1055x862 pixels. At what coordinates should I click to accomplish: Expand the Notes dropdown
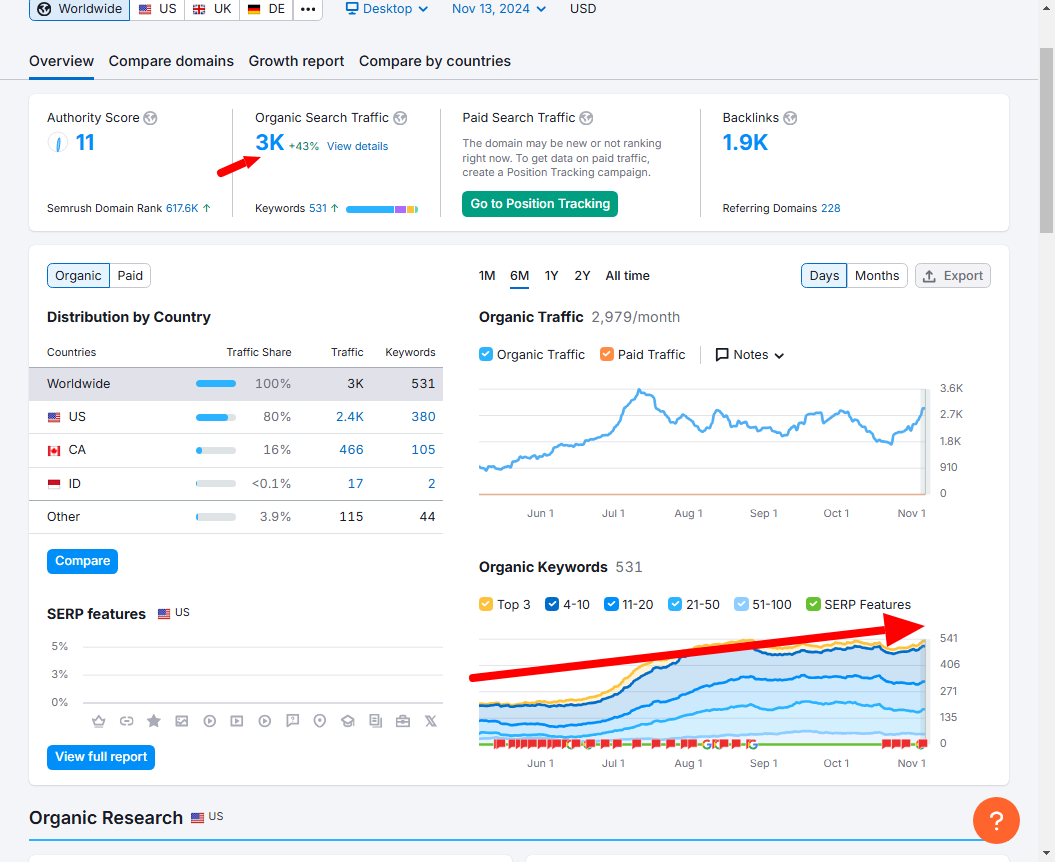(750, 355)
